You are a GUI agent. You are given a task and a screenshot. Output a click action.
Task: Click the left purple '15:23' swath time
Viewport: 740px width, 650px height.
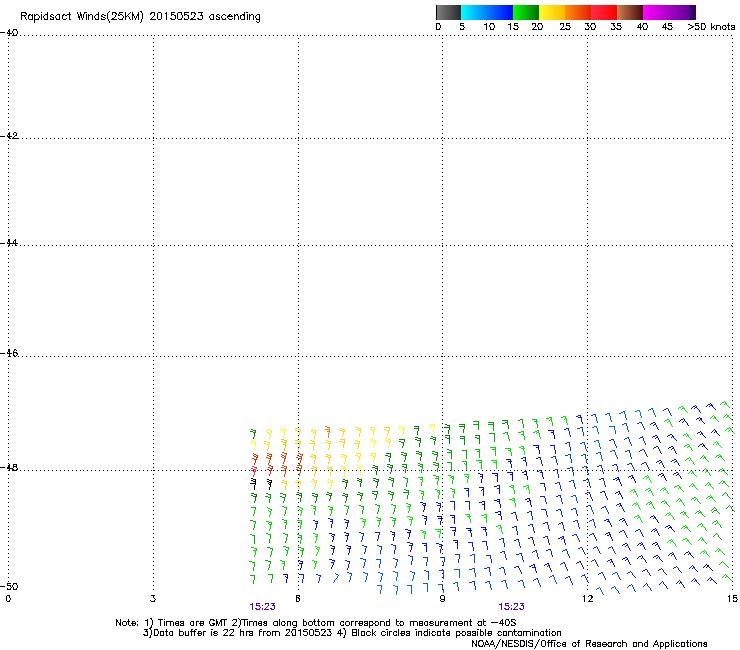[262, 607]
